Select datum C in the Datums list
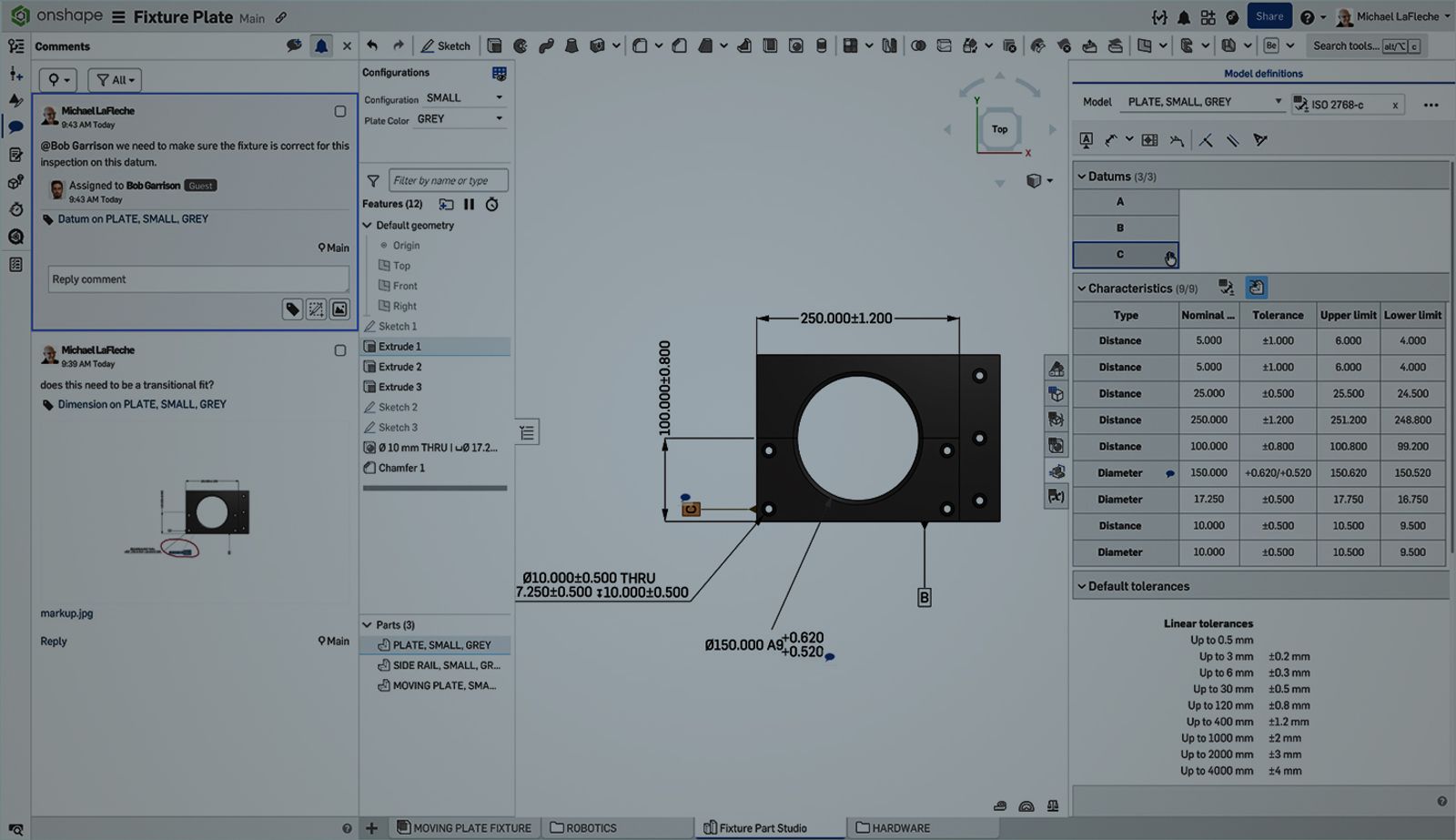1456x840 pixels. click(1120, 255)
